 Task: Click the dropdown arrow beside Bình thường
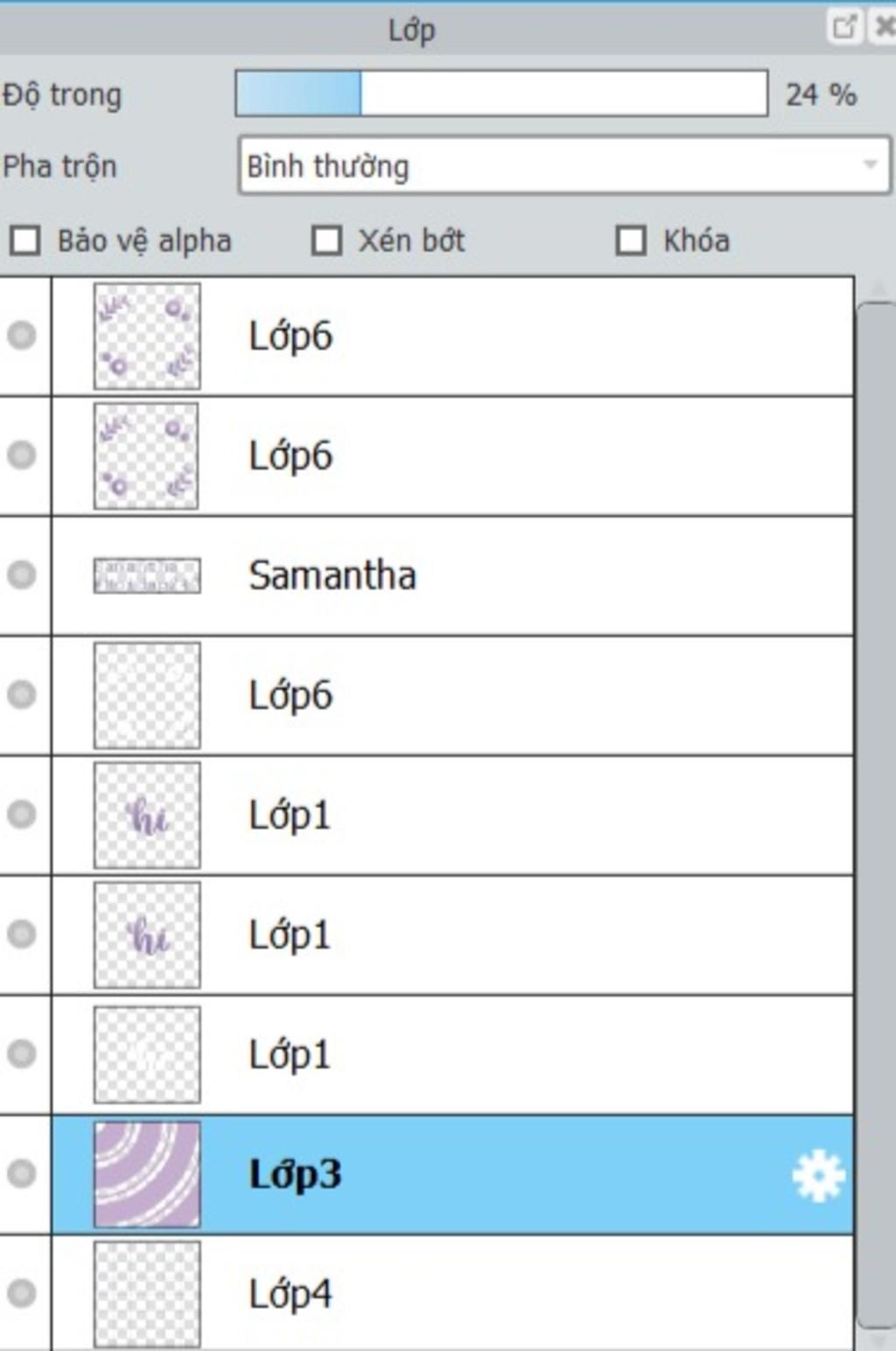click(870, 164)
